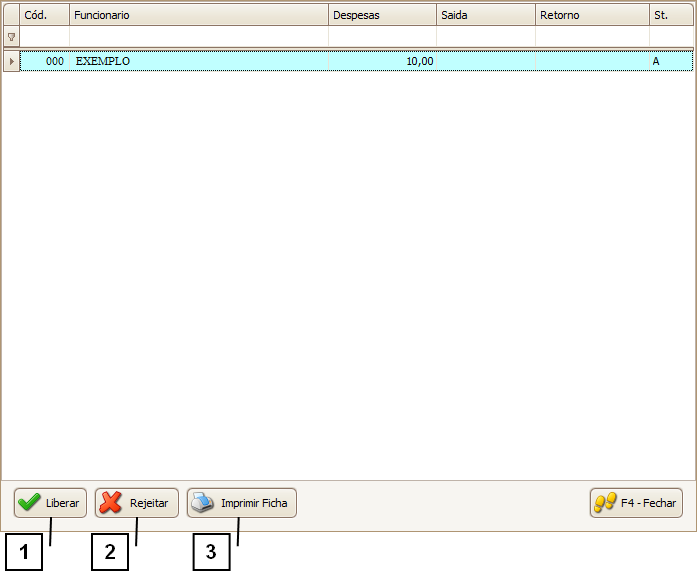697x573 pixels.
Task: Select the 10,00 expenses value cell
Action: pos(382,61)
